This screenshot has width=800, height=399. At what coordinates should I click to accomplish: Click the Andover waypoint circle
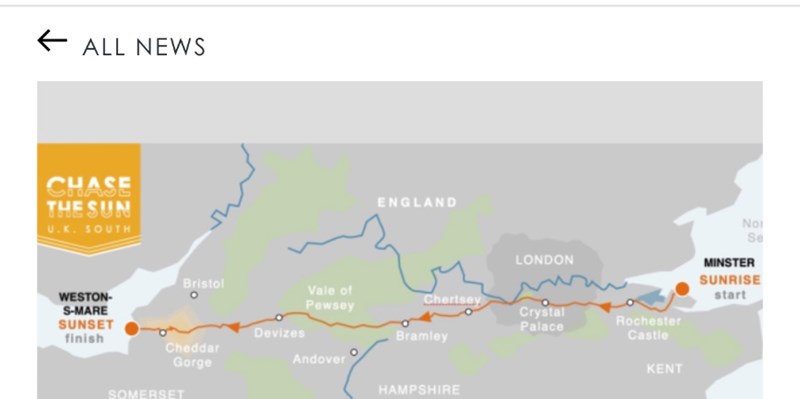354,352
